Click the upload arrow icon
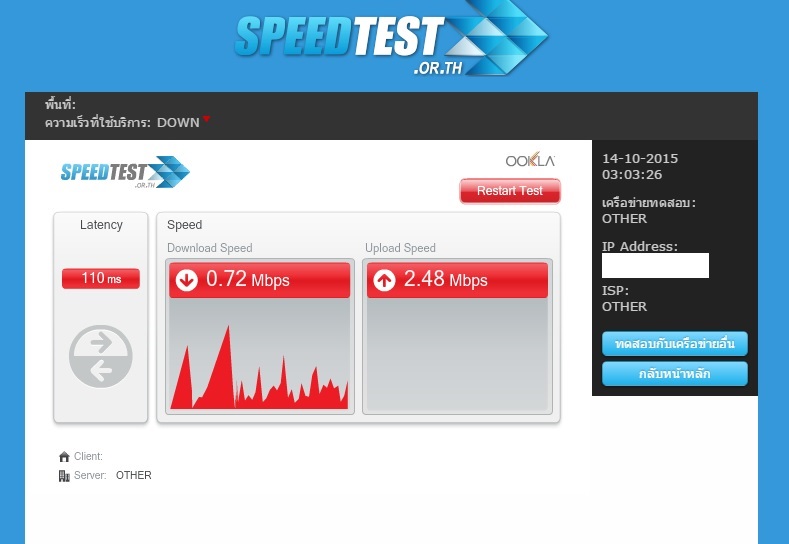 point(384,280)
